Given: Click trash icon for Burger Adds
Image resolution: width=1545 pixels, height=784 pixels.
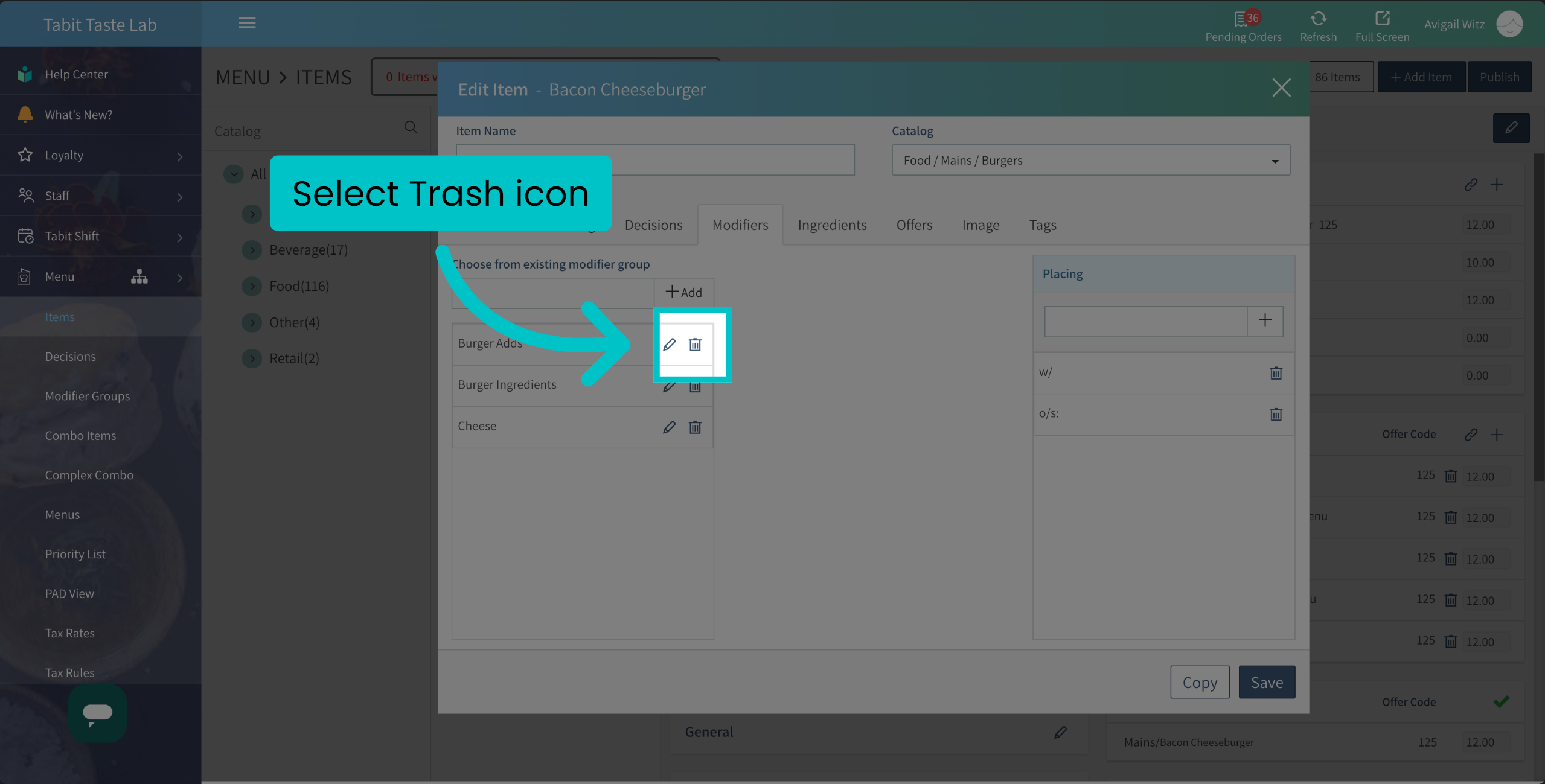Looking at the screenshot, I should [695, 345].
